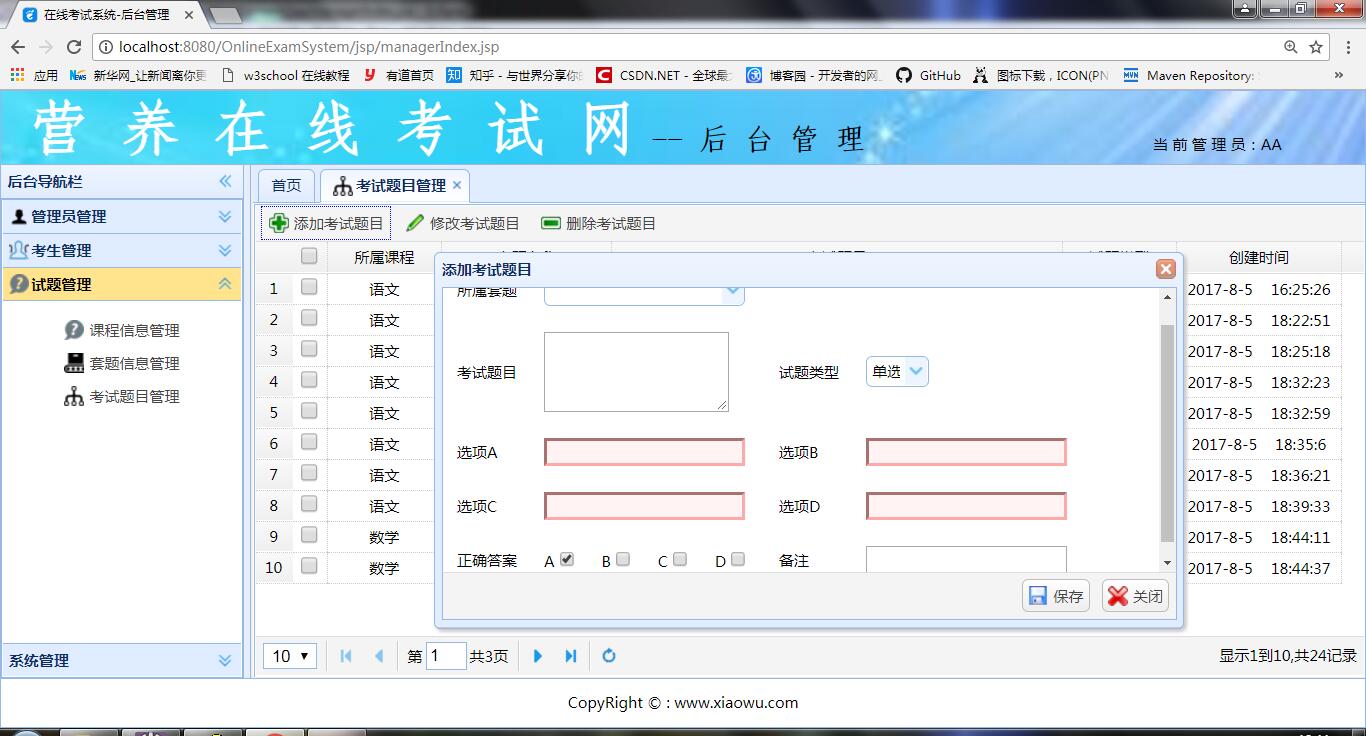Click the pencil edit exam question icon
This screenshot has height=736, width=1366.
(415, 224)
